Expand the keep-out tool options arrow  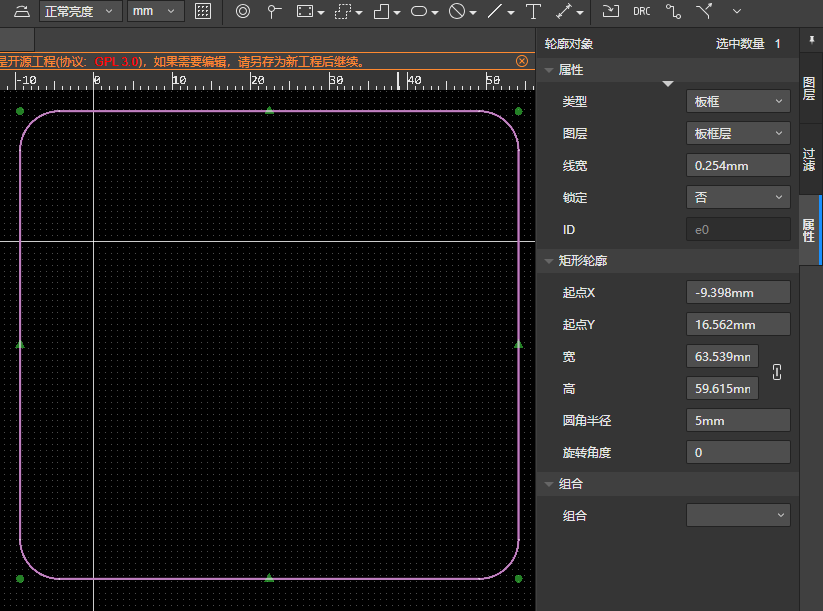(473, 13)
